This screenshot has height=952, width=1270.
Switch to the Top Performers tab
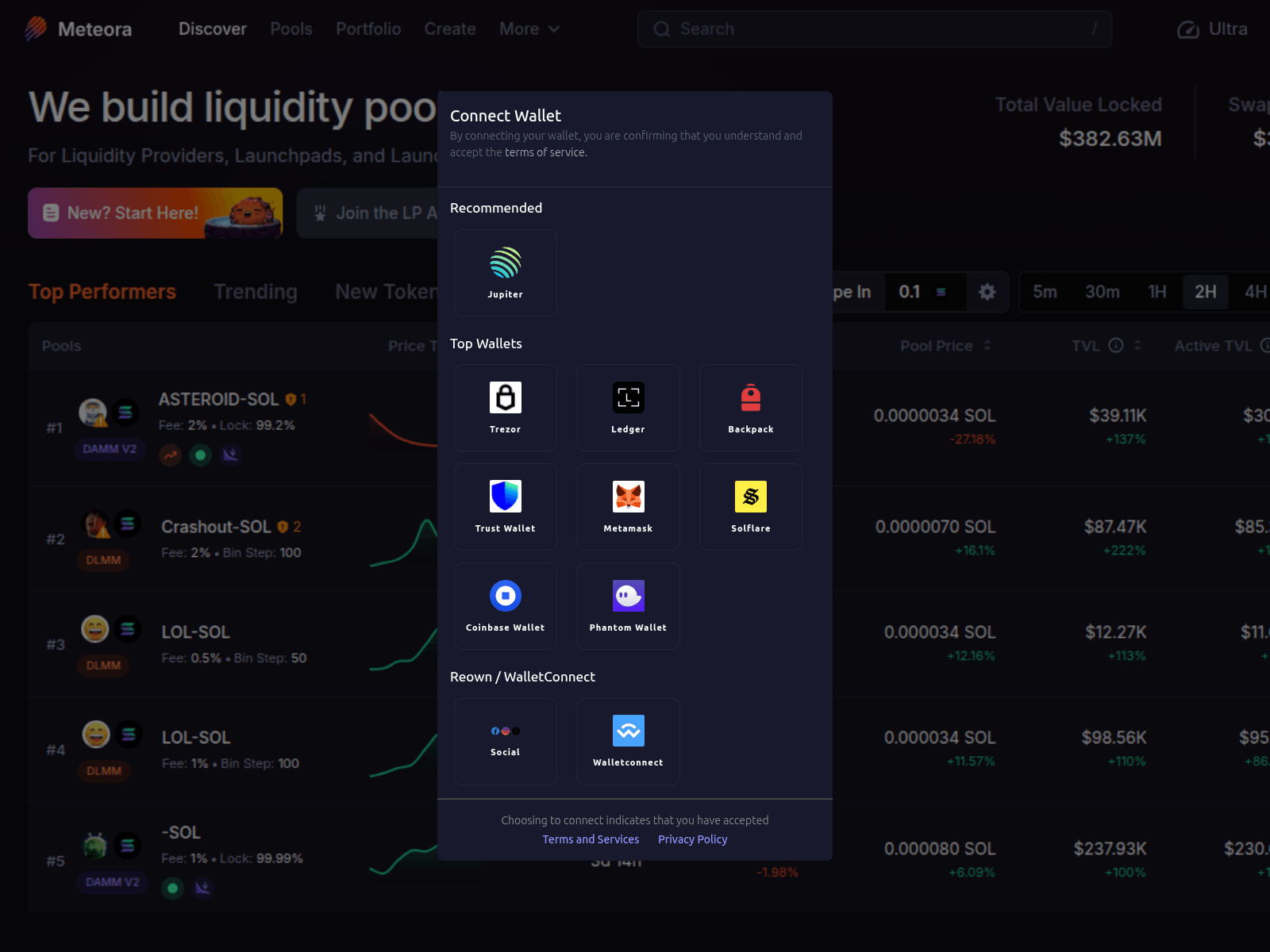coord(102,292)
